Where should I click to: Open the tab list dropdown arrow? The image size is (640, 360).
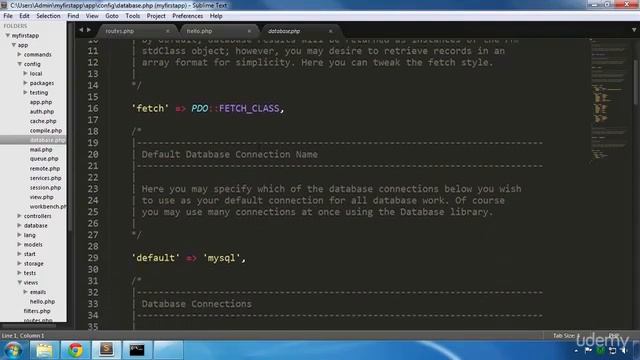(x=634, y=30)
